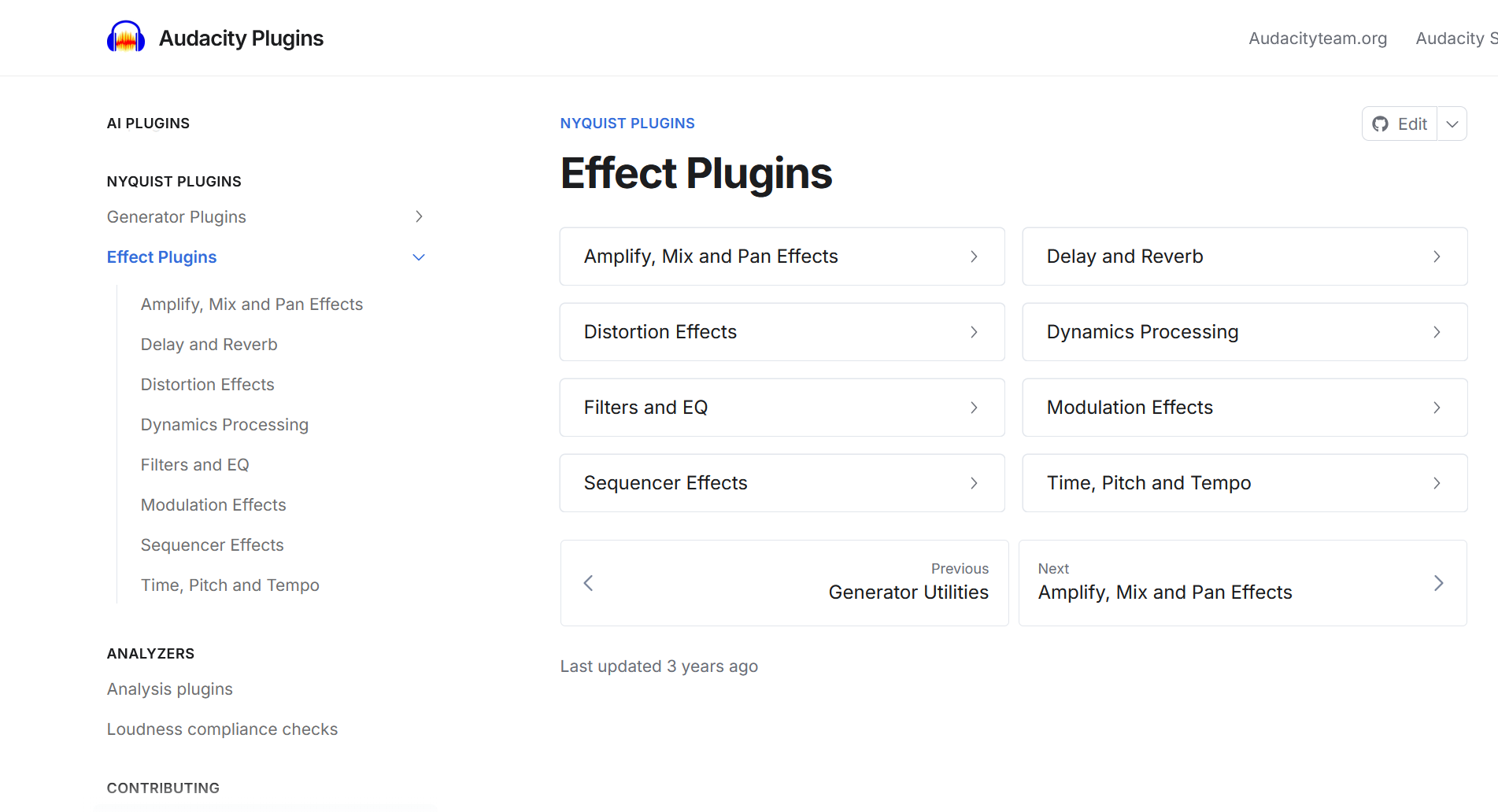The height and width of the screenshot is (812, 1498).
Task: Select Filters and EQ in the sidebar
Action: click(194, 465)
